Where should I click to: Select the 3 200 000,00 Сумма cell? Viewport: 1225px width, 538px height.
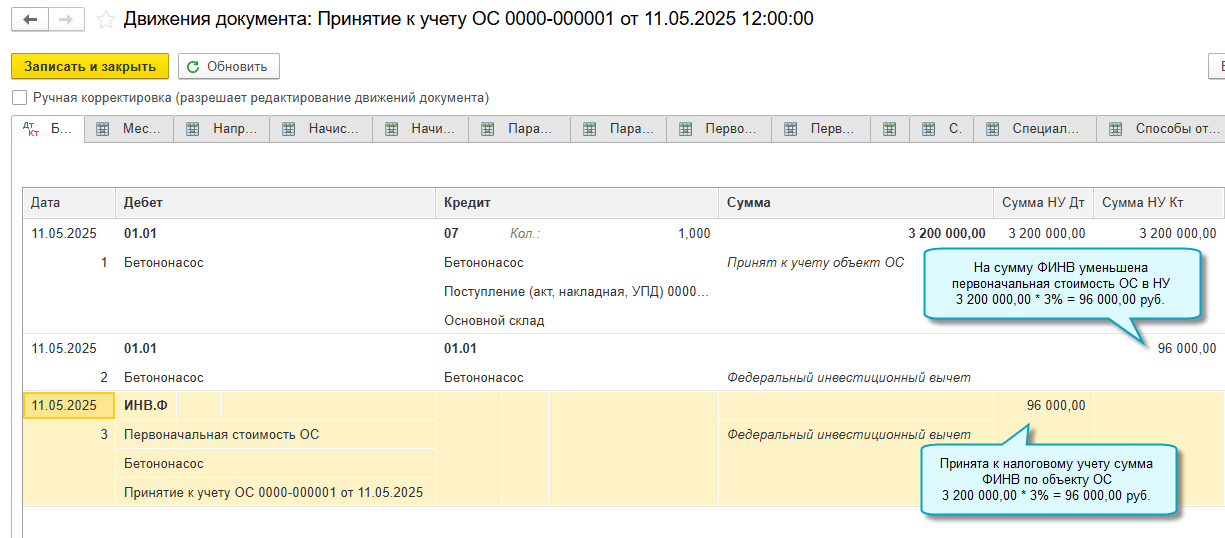coord(946,234)
